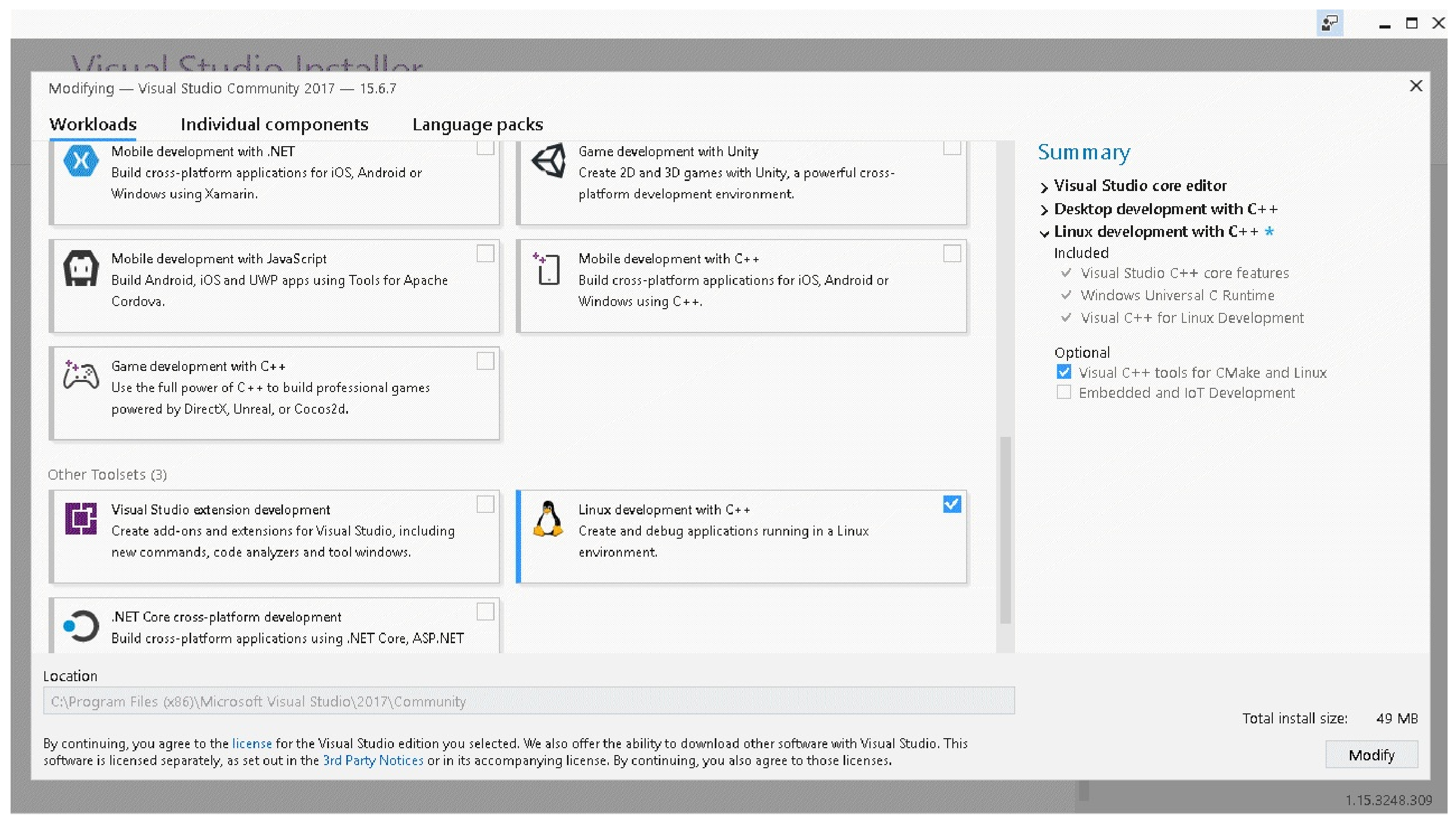Click the Xamarin mobile .NET workload icon

click(x=81, y=161)
